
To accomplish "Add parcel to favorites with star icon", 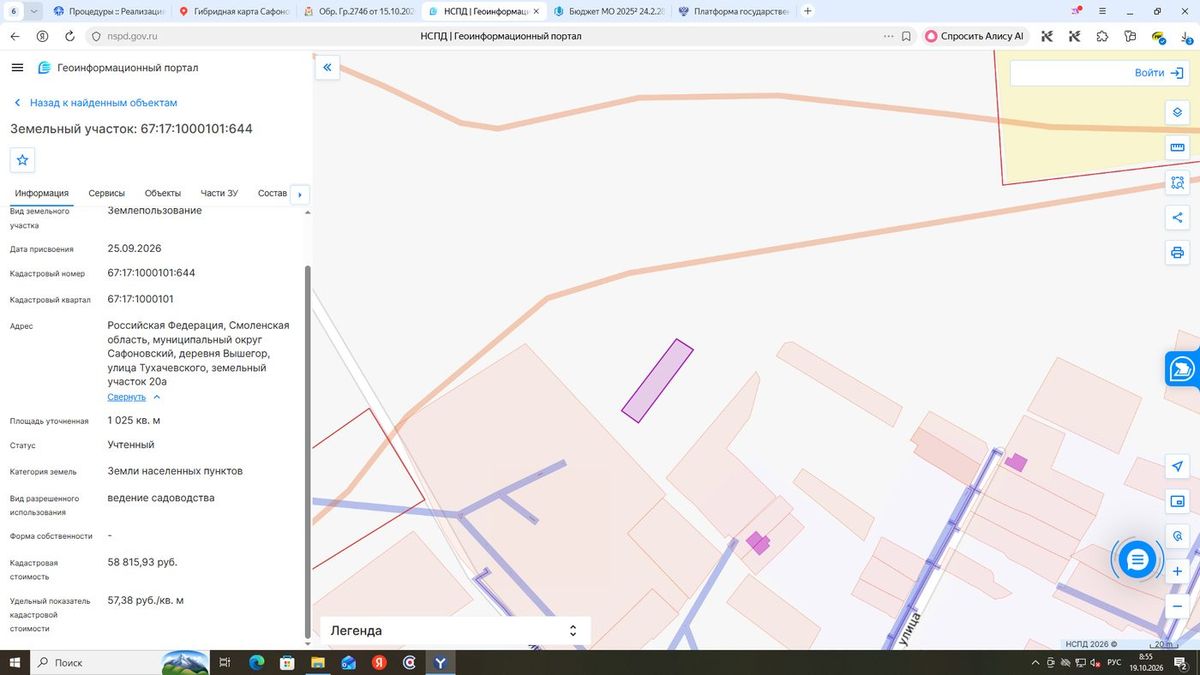I will click(x=22, y=160).
